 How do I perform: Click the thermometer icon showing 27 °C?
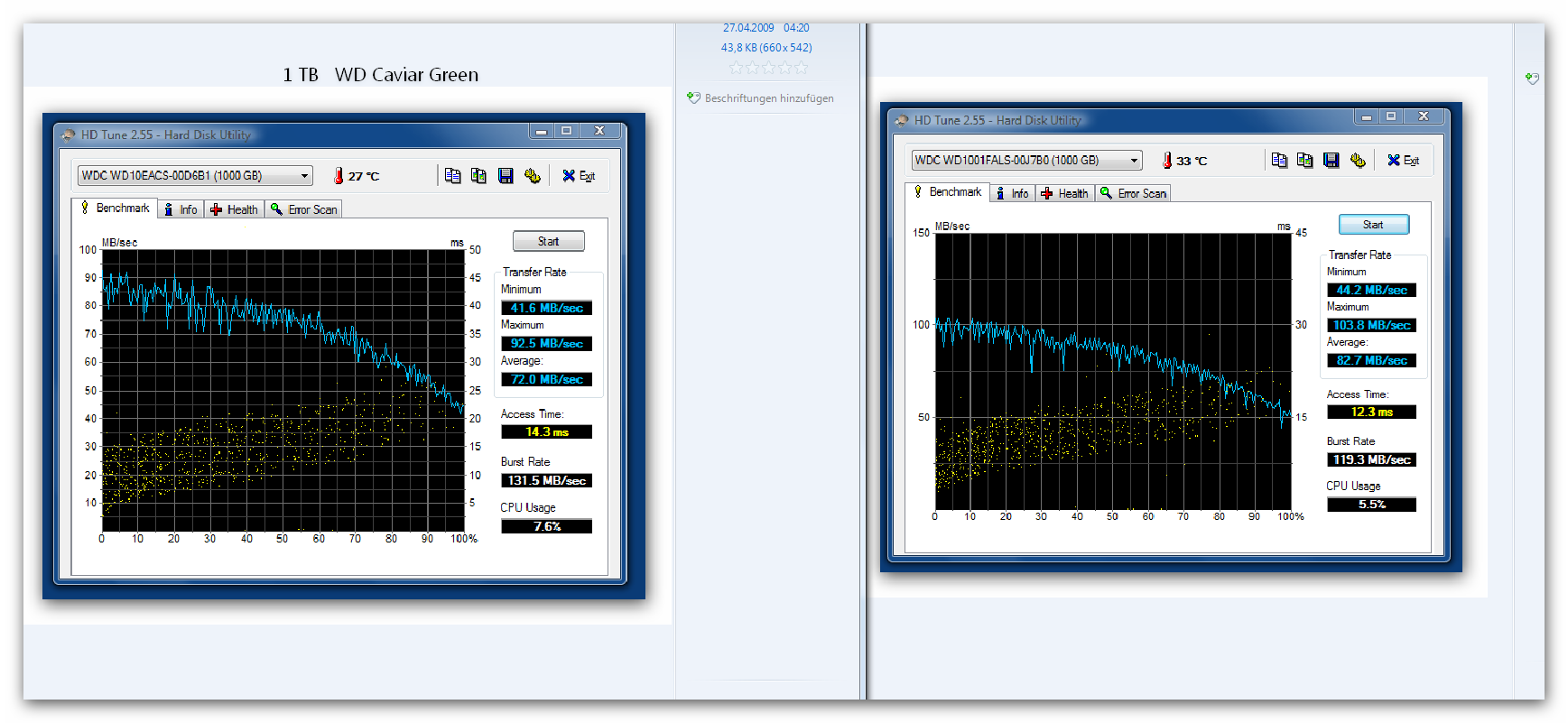pos(339,176)
